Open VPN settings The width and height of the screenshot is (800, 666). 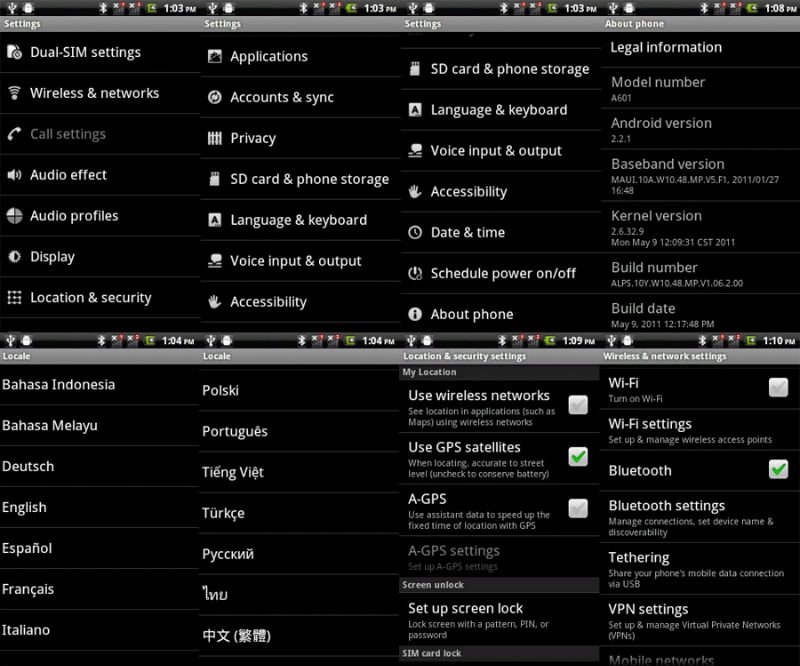(648, 609)
